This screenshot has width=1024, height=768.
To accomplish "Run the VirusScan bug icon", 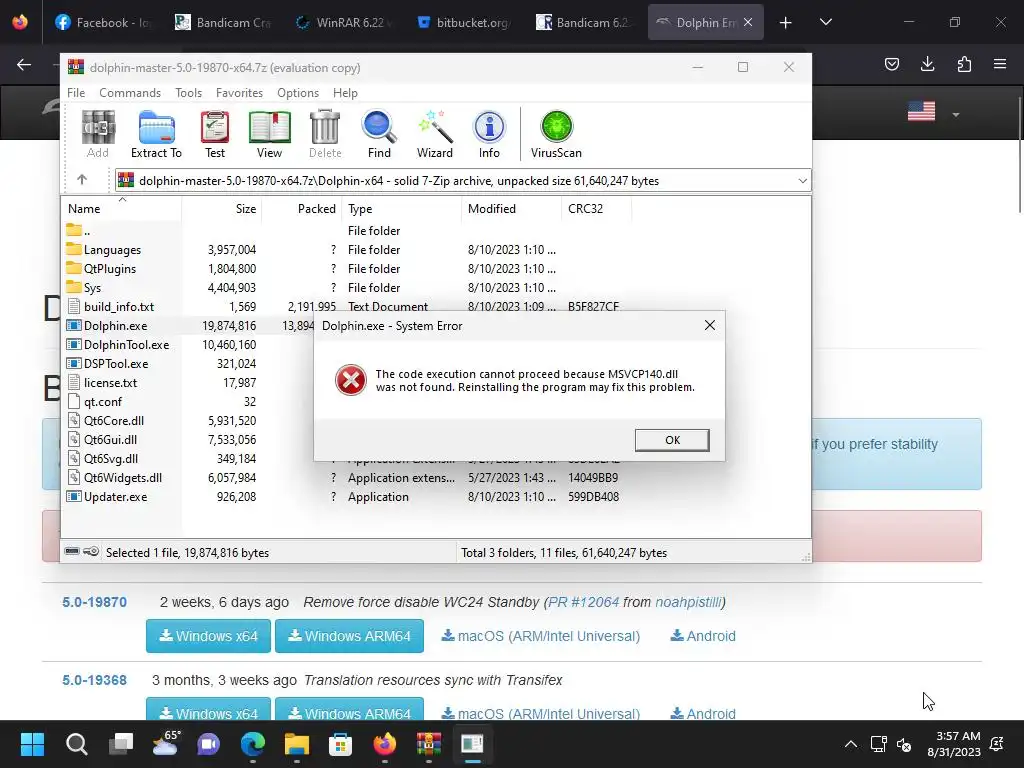I will click(556, 134).
